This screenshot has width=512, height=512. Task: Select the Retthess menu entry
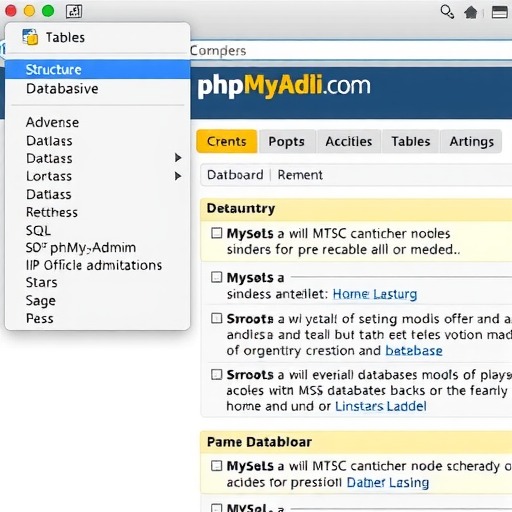point(52,212)
